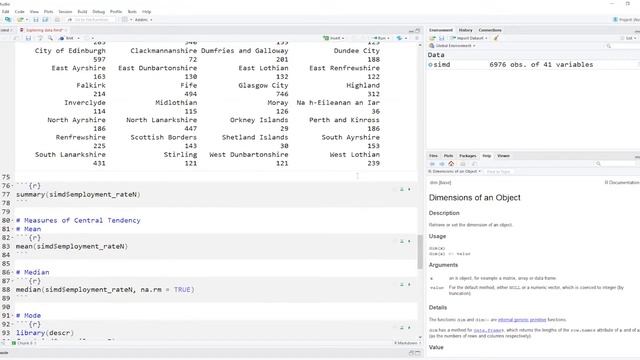Open the Build menu
This screenshot has height=360, width=640.
(82, 12)
